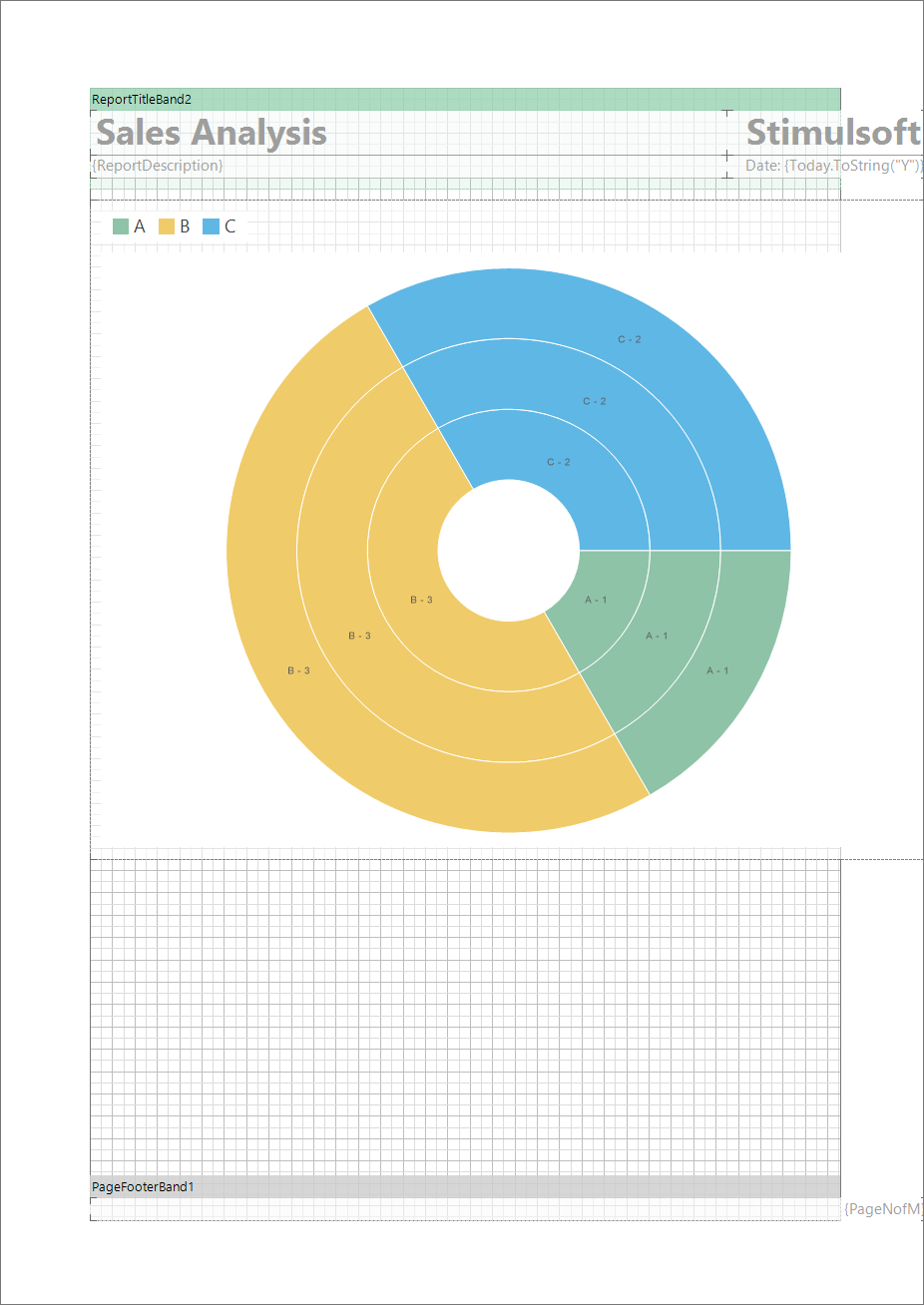Click the green A legend swatch
The width and height of the screenshot is (924, 1305).
point(121,226)
